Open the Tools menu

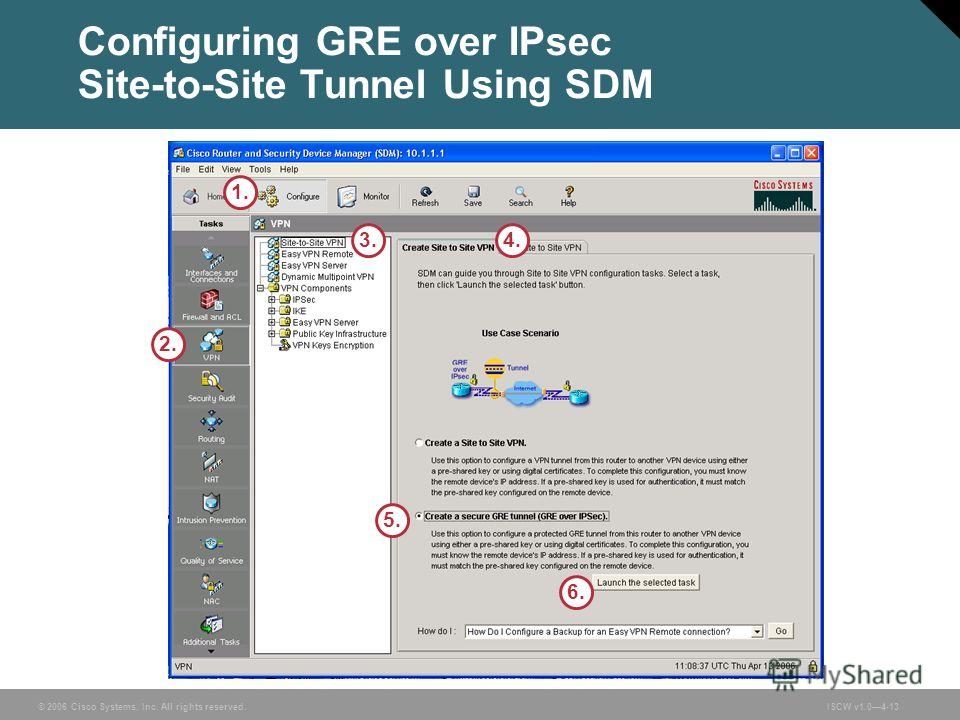click(260, 170)
